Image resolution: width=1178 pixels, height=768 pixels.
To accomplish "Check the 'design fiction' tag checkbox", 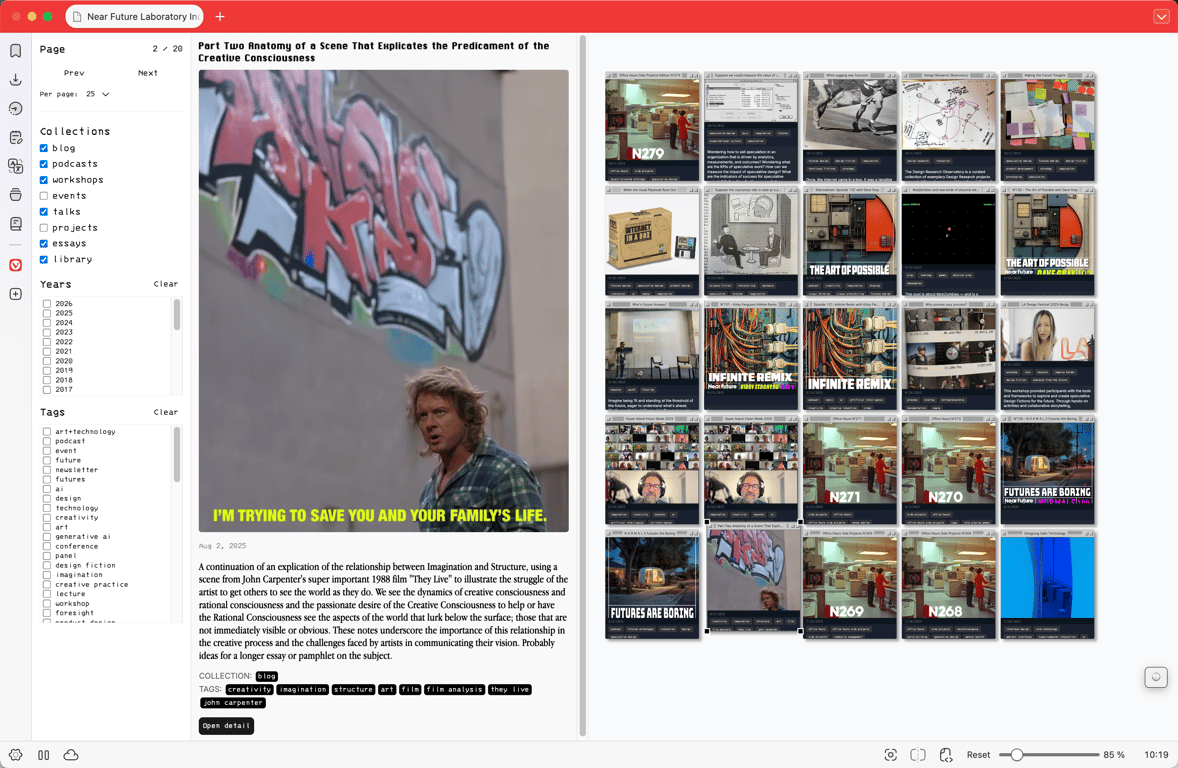I will (47, 565).
